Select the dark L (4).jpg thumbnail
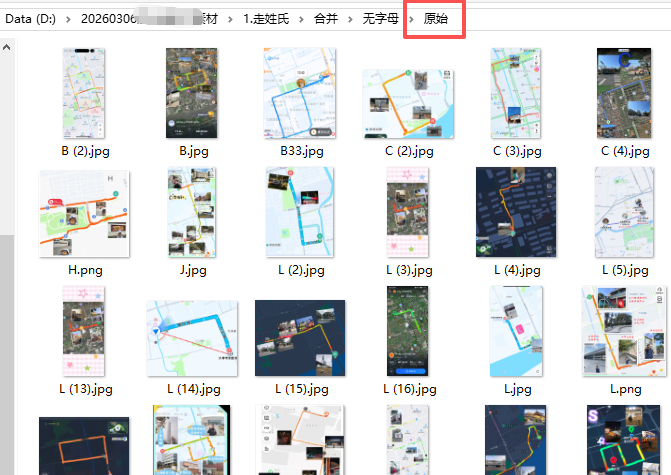The image size is (671, 475). pos(516,212)
